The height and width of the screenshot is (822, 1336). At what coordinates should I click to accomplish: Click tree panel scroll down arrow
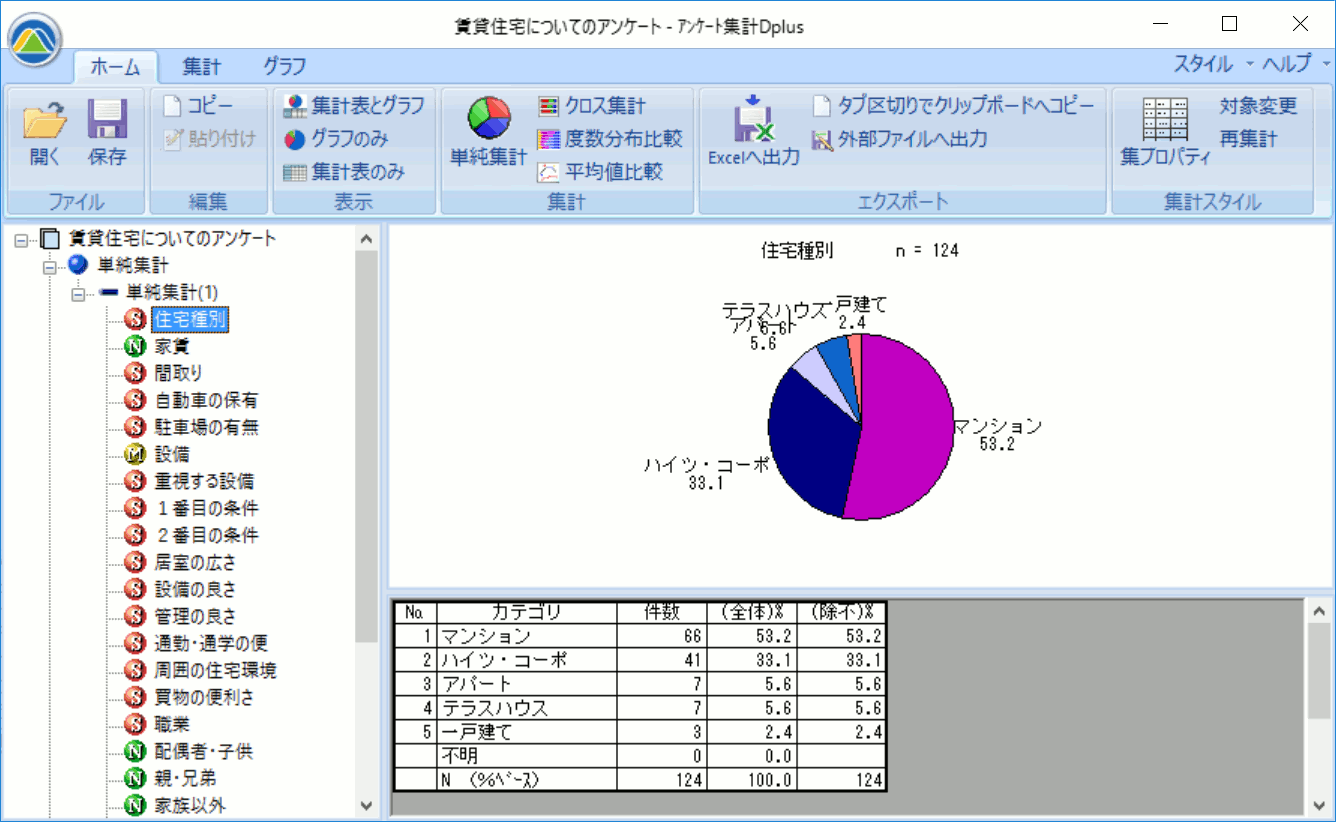366,805
